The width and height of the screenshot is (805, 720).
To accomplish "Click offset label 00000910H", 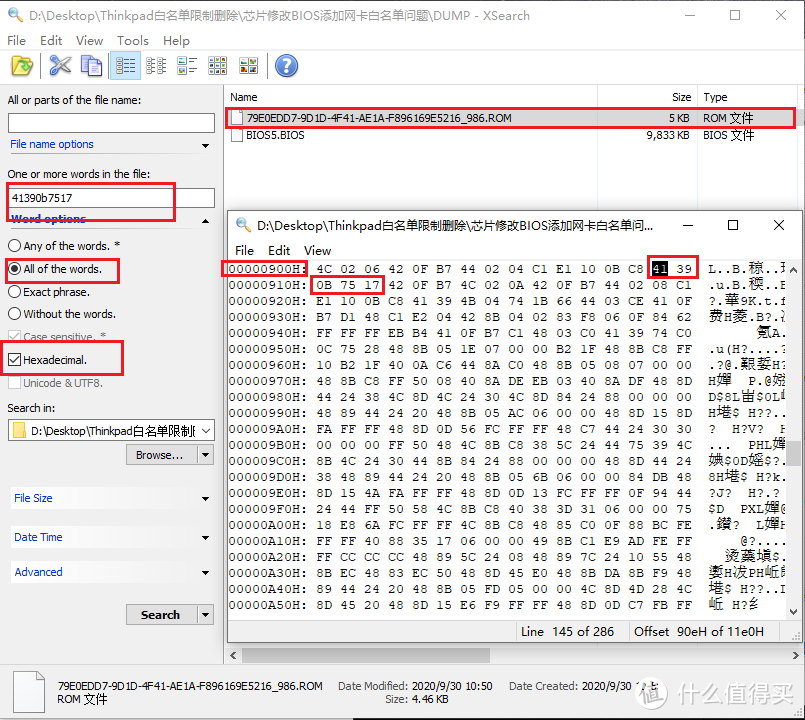I will [x=267, y=285].
